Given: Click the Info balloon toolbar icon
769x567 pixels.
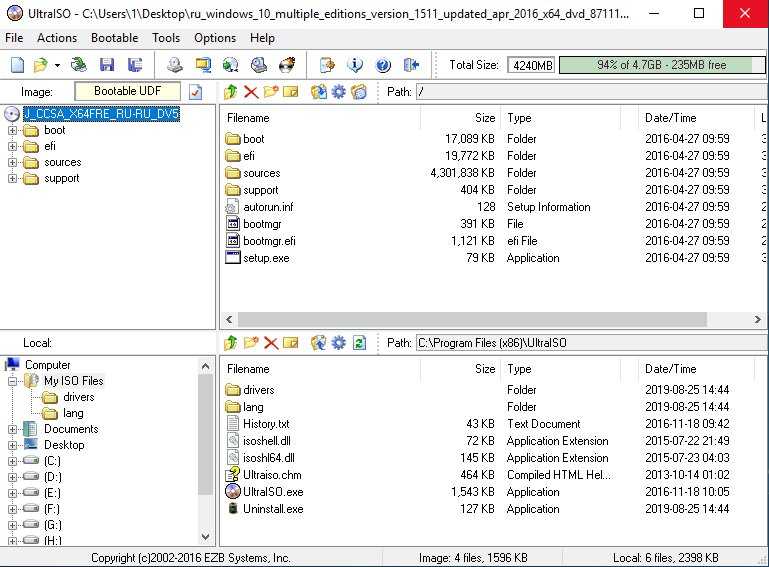Looking at the screenshot, I should click(355, 65).
